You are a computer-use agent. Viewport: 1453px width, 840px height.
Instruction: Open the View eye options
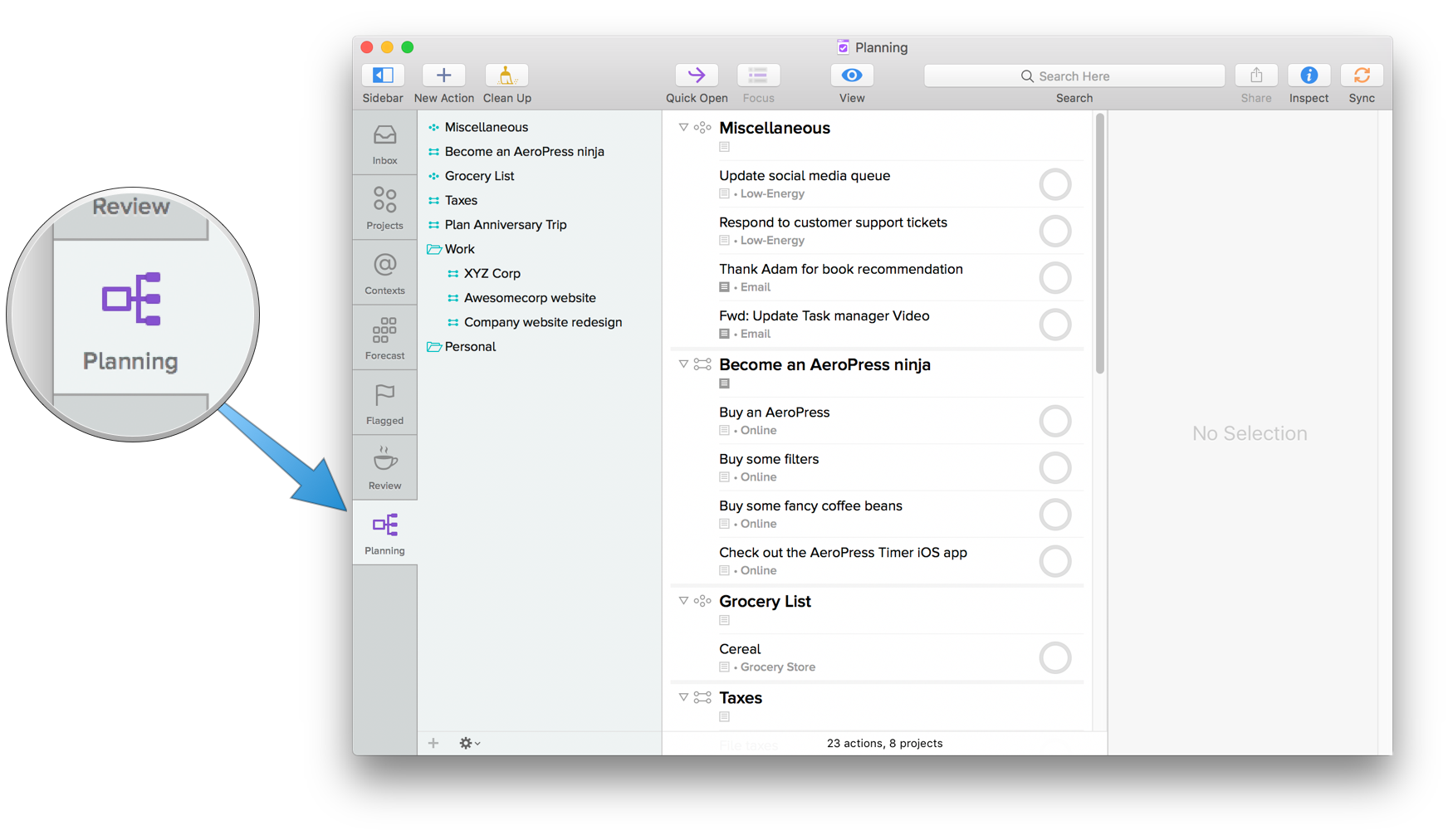[x=852, y=76]
